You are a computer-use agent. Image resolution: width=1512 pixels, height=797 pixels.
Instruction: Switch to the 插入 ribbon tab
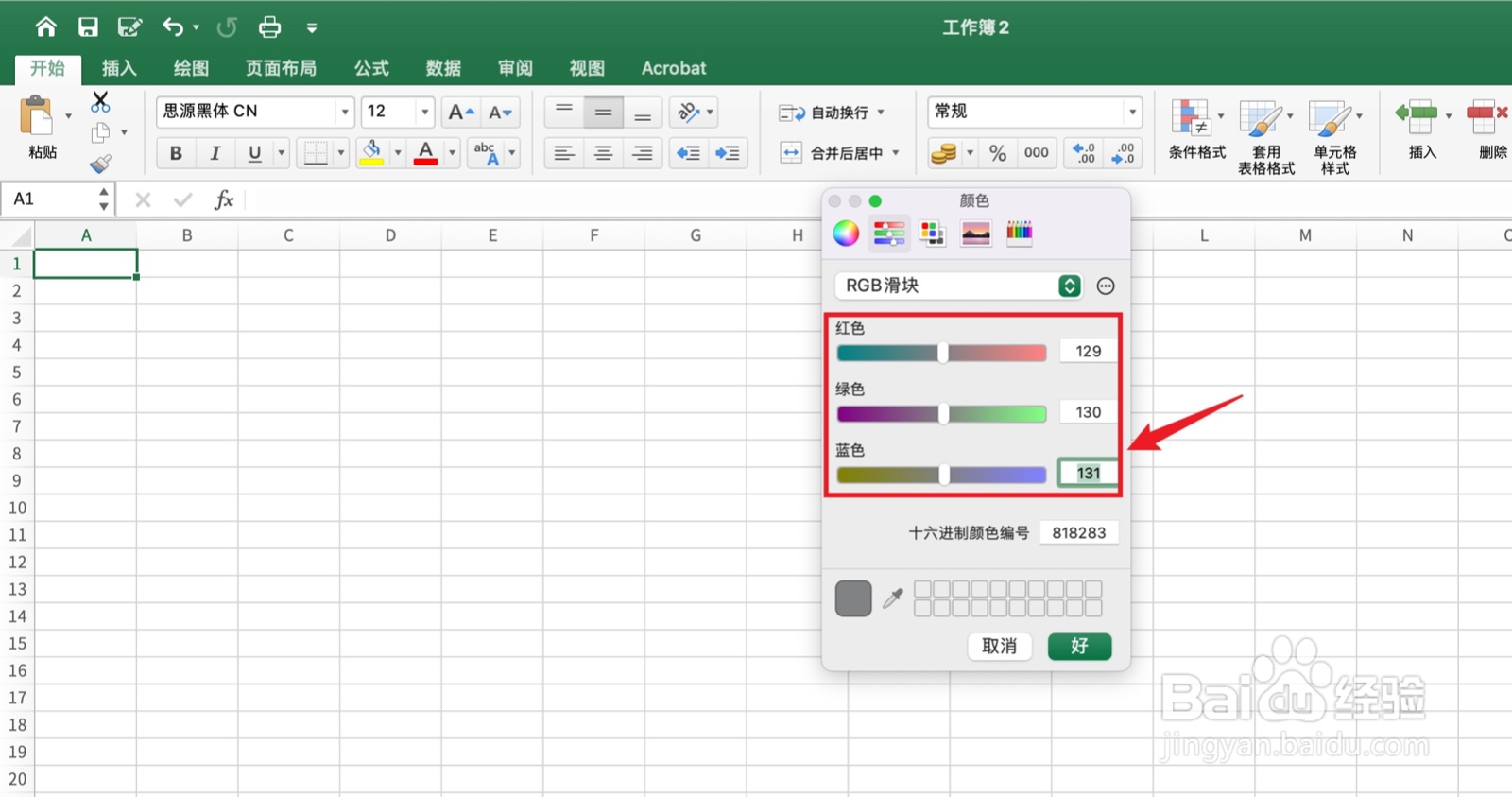[119, 68]
